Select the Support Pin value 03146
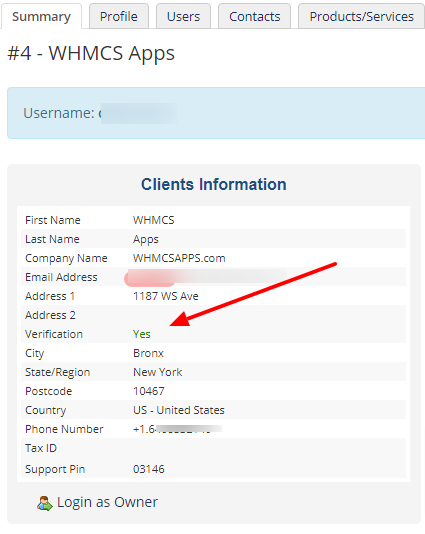Screen dimensions: 425x534 (x=149, y=469)
